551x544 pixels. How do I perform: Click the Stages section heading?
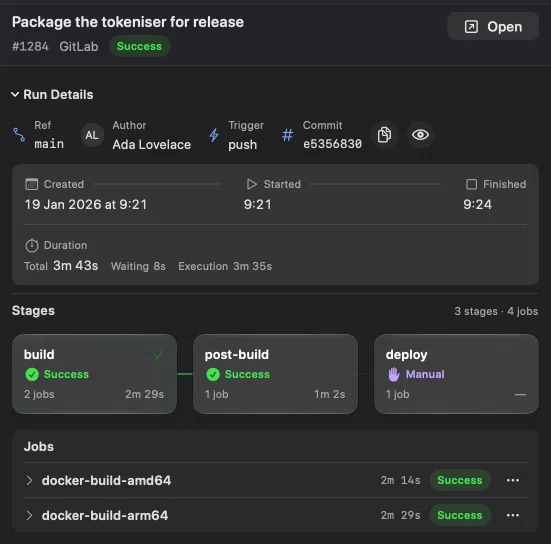33,311
